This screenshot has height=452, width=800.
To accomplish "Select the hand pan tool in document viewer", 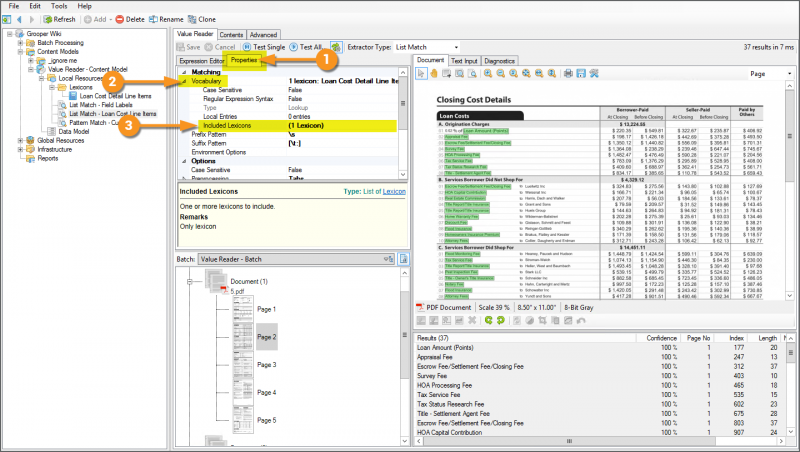I will [x=435, y=74].
